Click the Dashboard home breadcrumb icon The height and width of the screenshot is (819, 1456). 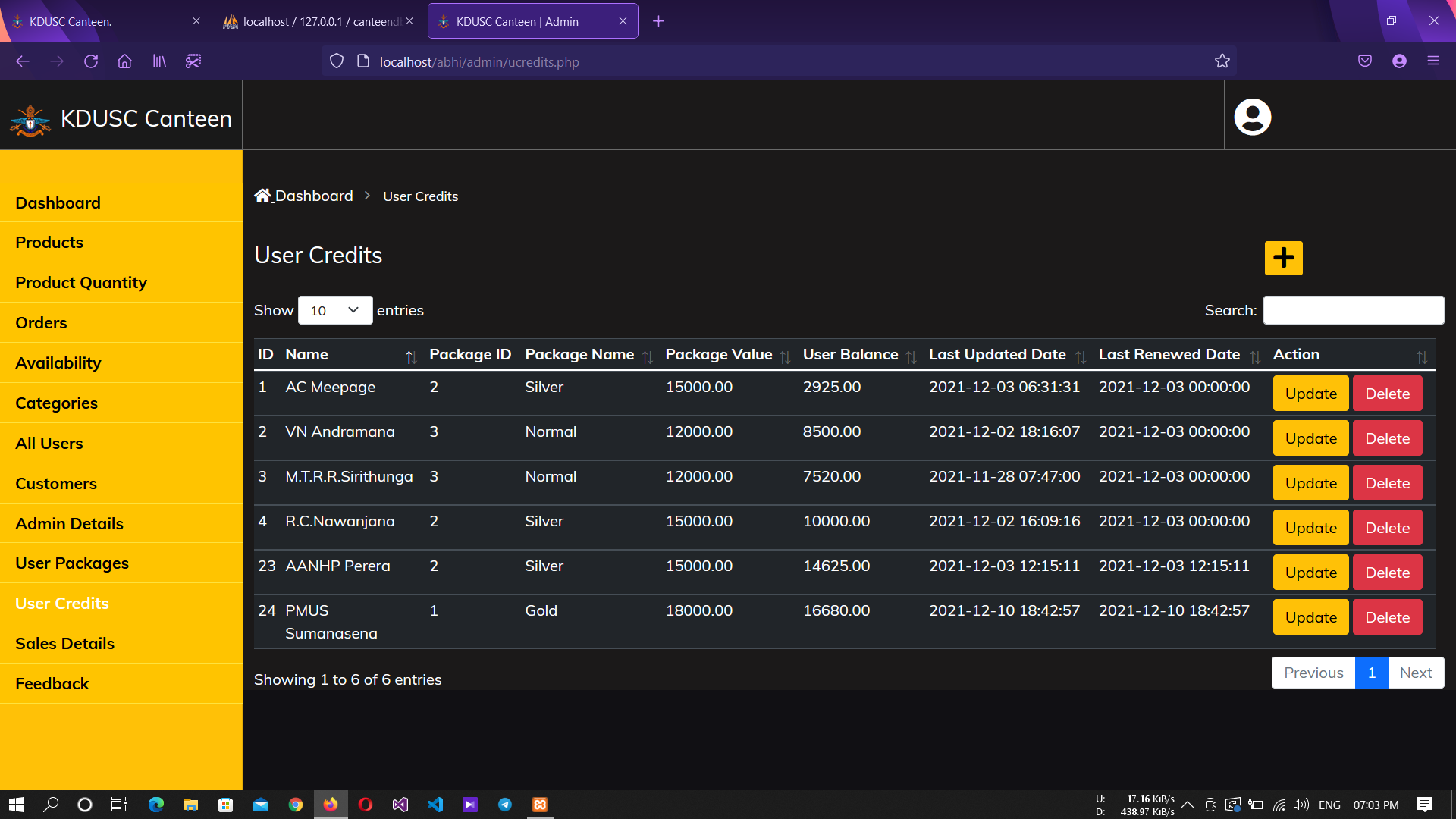pos(262,196)
